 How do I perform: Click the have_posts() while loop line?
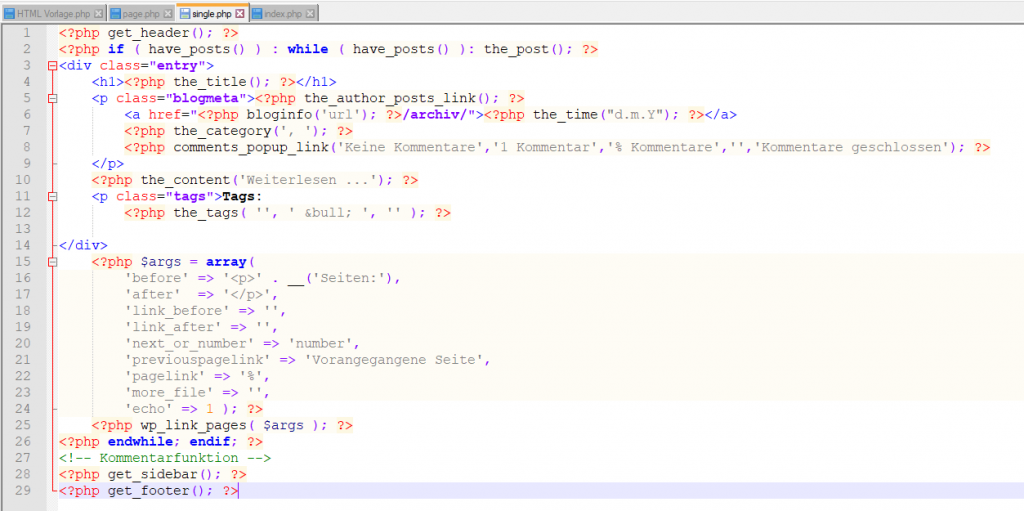pyautogui.click(x=328, y=49)
